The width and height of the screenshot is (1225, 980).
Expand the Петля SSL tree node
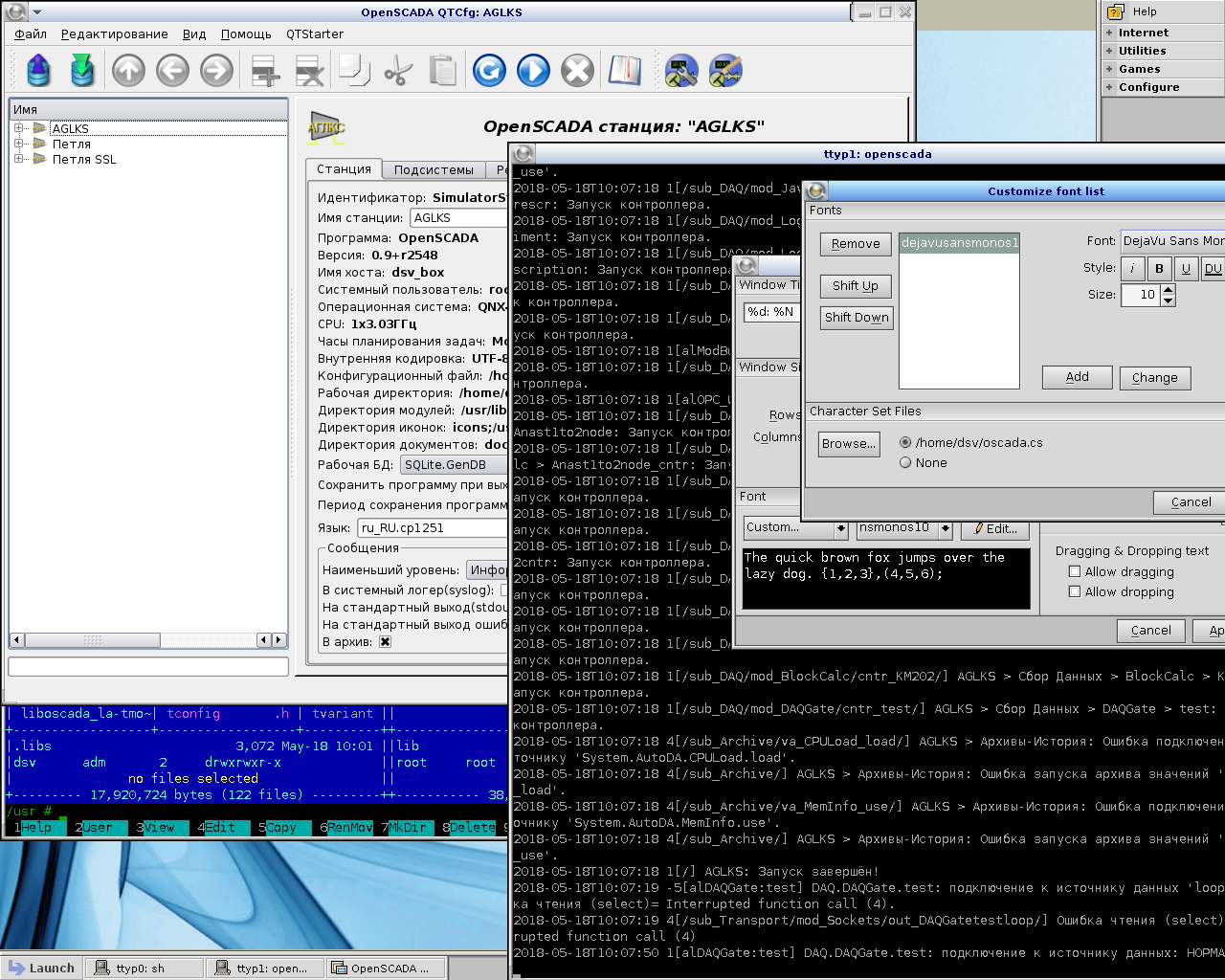pyautogui.click(x=18, y=159)
